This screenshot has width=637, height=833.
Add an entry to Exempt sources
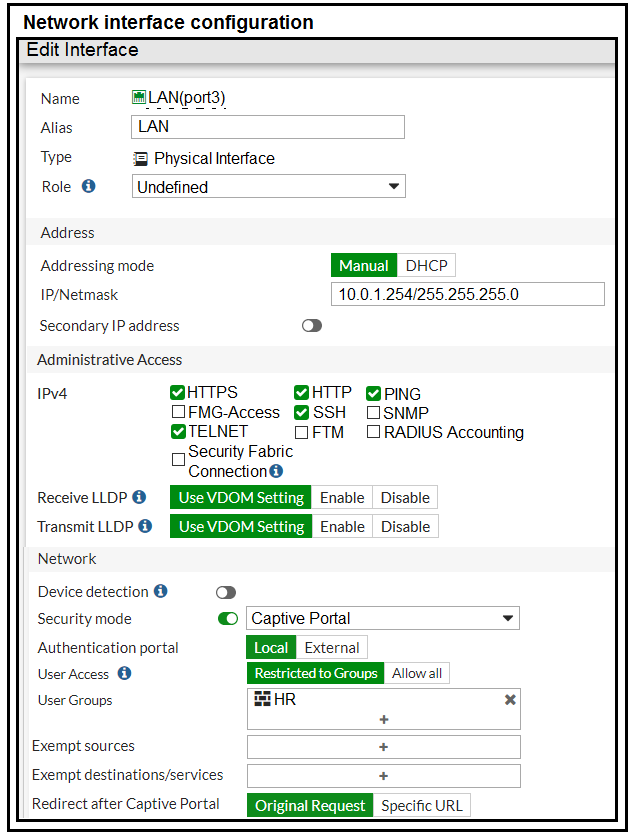(x=383, y=747)
